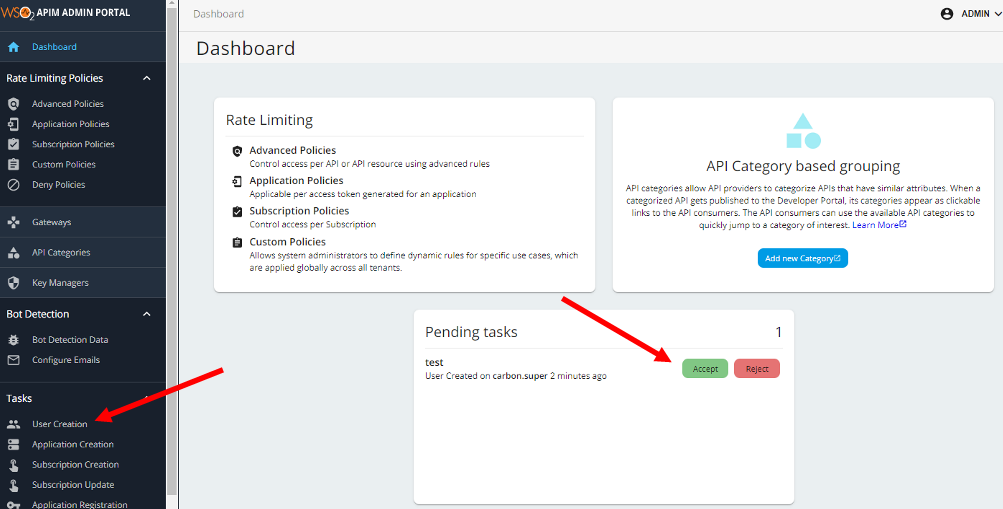Click the Key Managers shield icon
The image size is (1003, 509).
(x=13, y=283)
